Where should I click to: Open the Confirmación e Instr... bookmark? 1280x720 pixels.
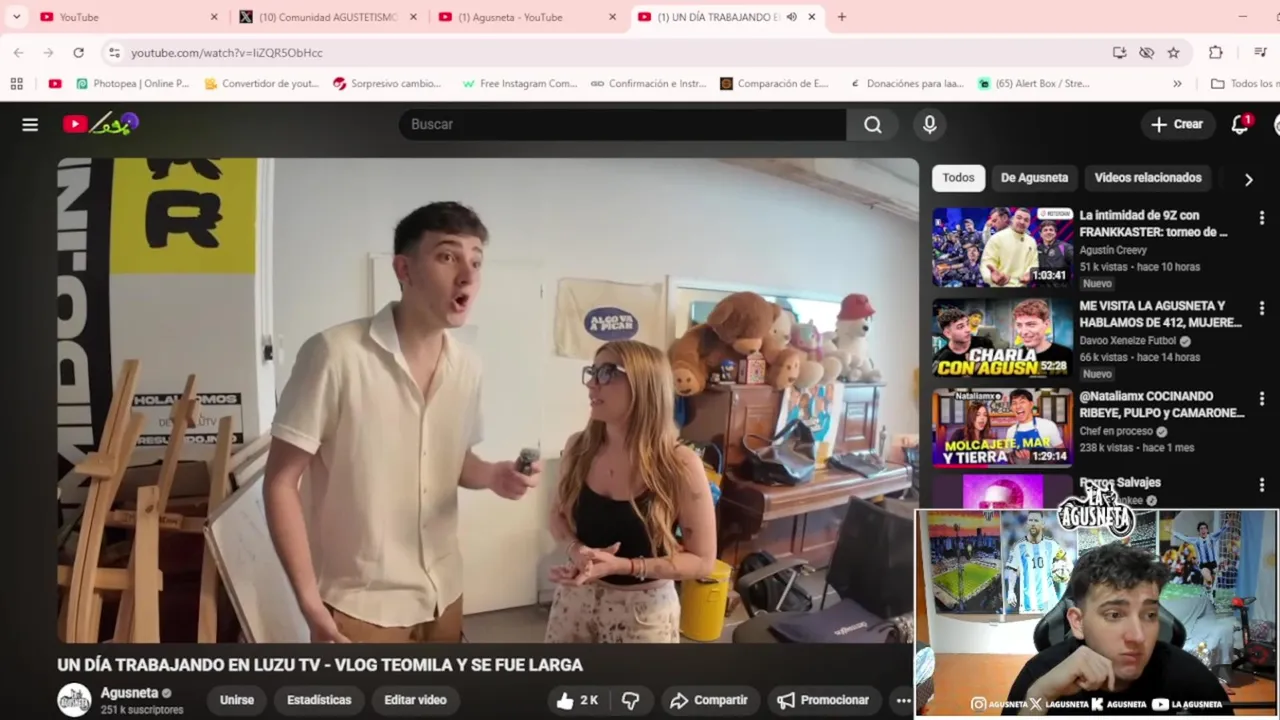(648, 83)
